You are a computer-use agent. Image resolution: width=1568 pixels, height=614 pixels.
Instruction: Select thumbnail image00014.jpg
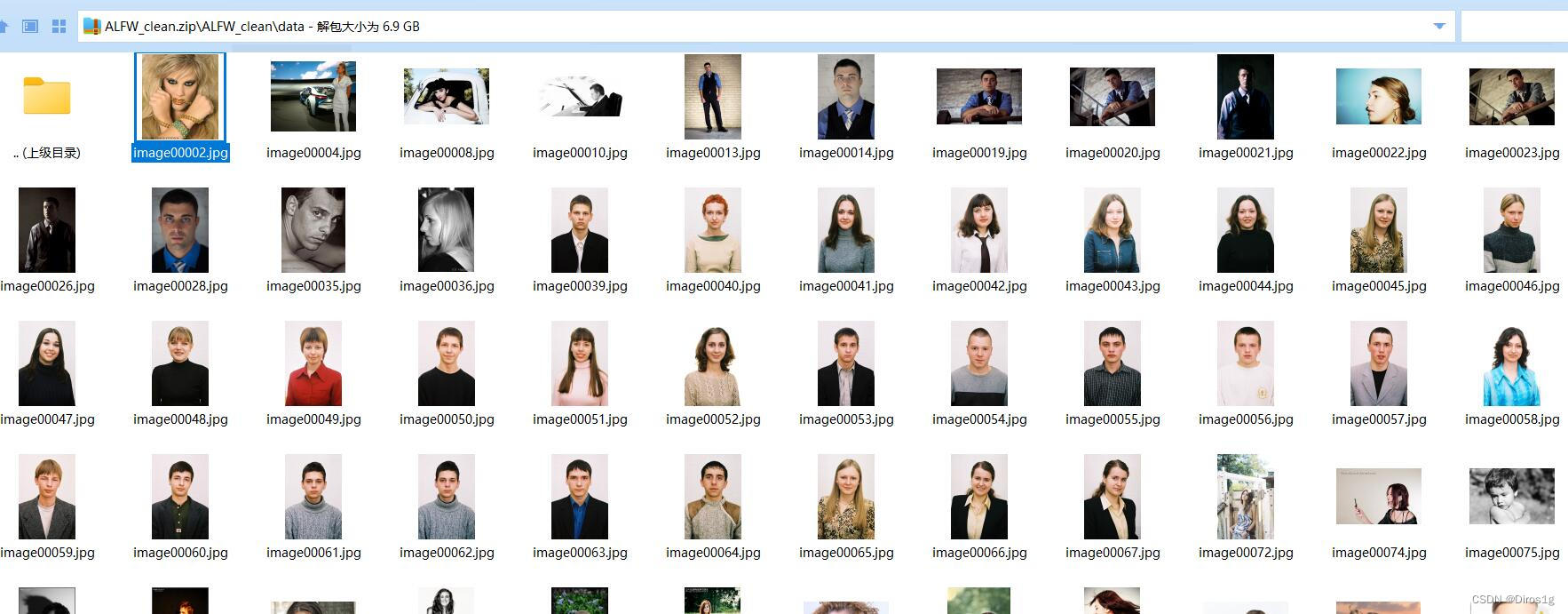pyautogui.click(x=846, y=96)
